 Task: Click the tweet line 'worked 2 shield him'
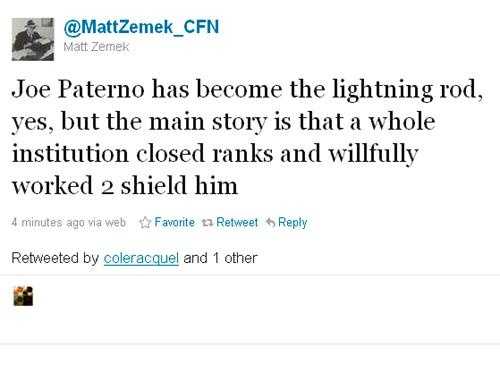click(125, 185)
